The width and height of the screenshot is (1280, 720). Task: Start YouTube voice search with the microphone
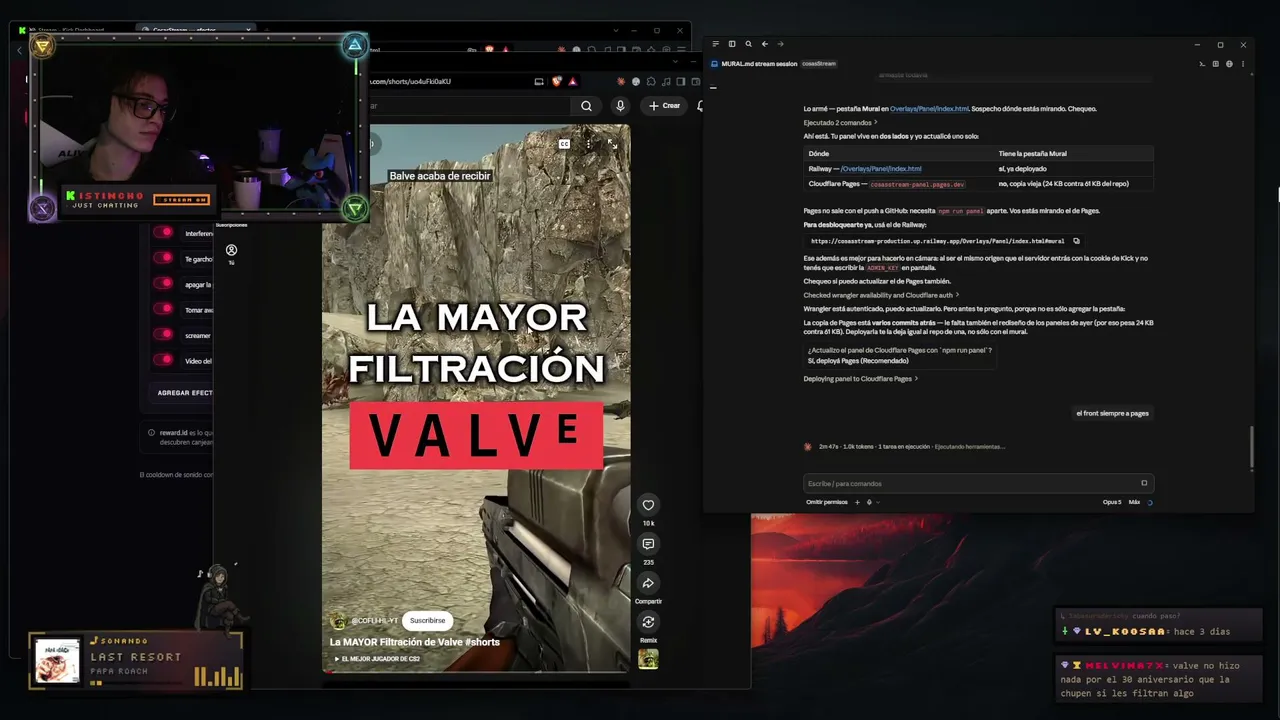(620, 106)
